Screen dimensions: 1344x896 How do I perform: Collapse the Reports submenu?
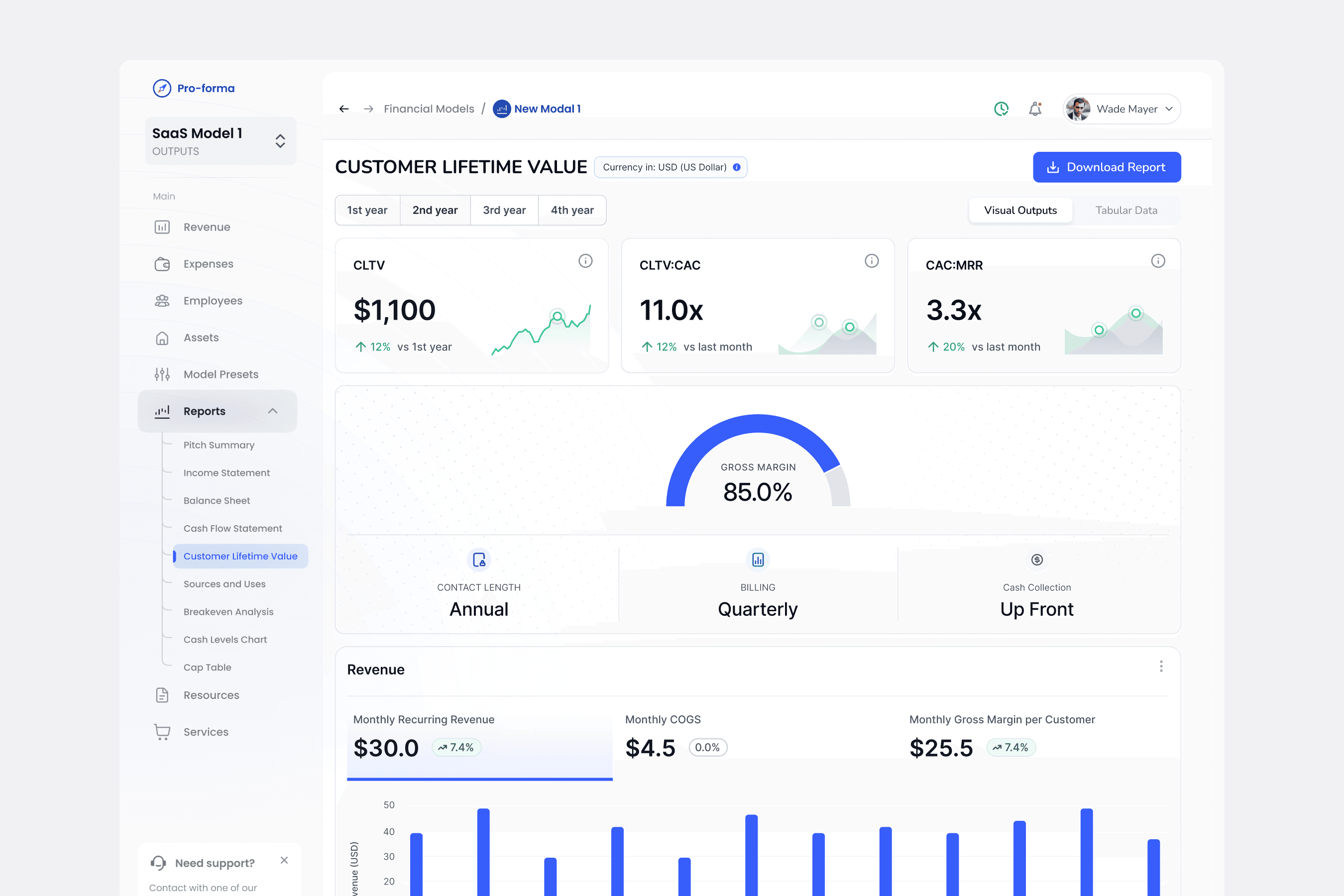pyautogui.click(x=273, y=411)
